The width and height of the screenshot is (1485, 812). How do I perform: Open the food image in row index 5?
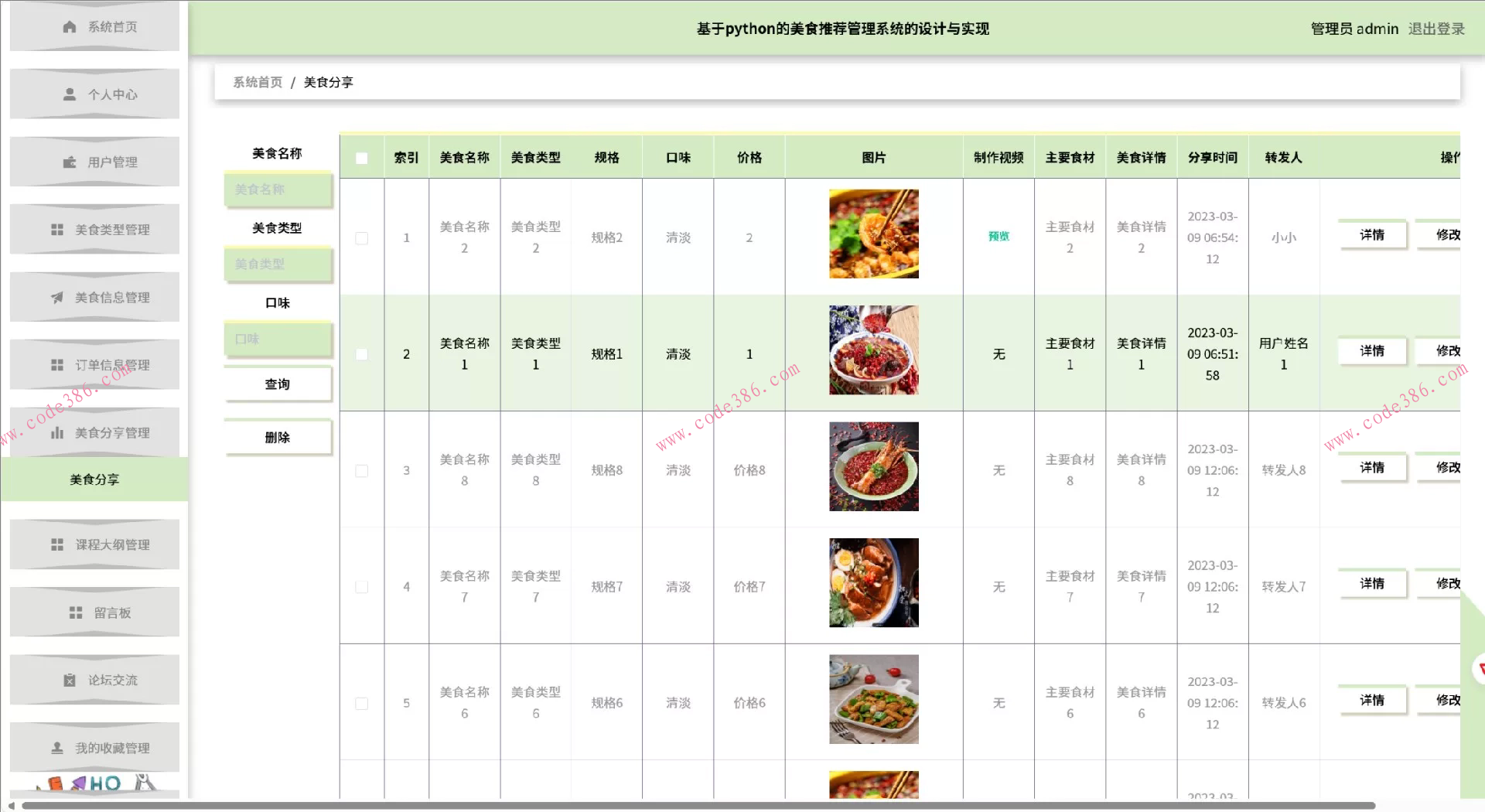click(x=874, y=699)
